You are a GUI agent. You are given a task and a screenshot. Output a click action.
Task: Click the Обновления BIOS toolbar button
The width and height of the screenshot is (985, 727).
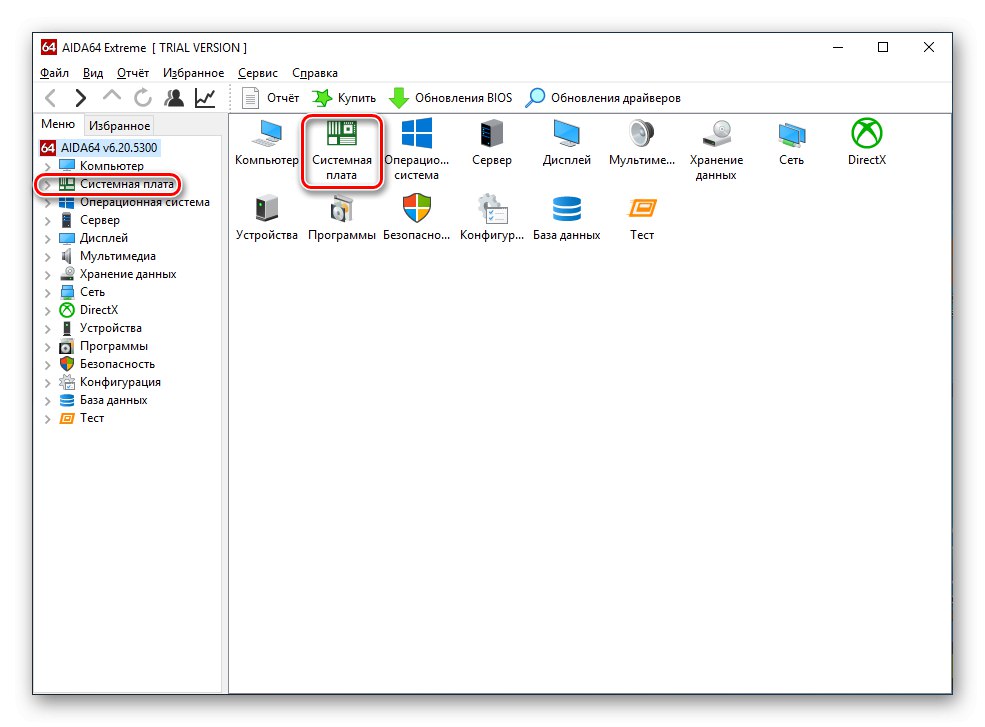pyautogui.click(x=450, y=98)
